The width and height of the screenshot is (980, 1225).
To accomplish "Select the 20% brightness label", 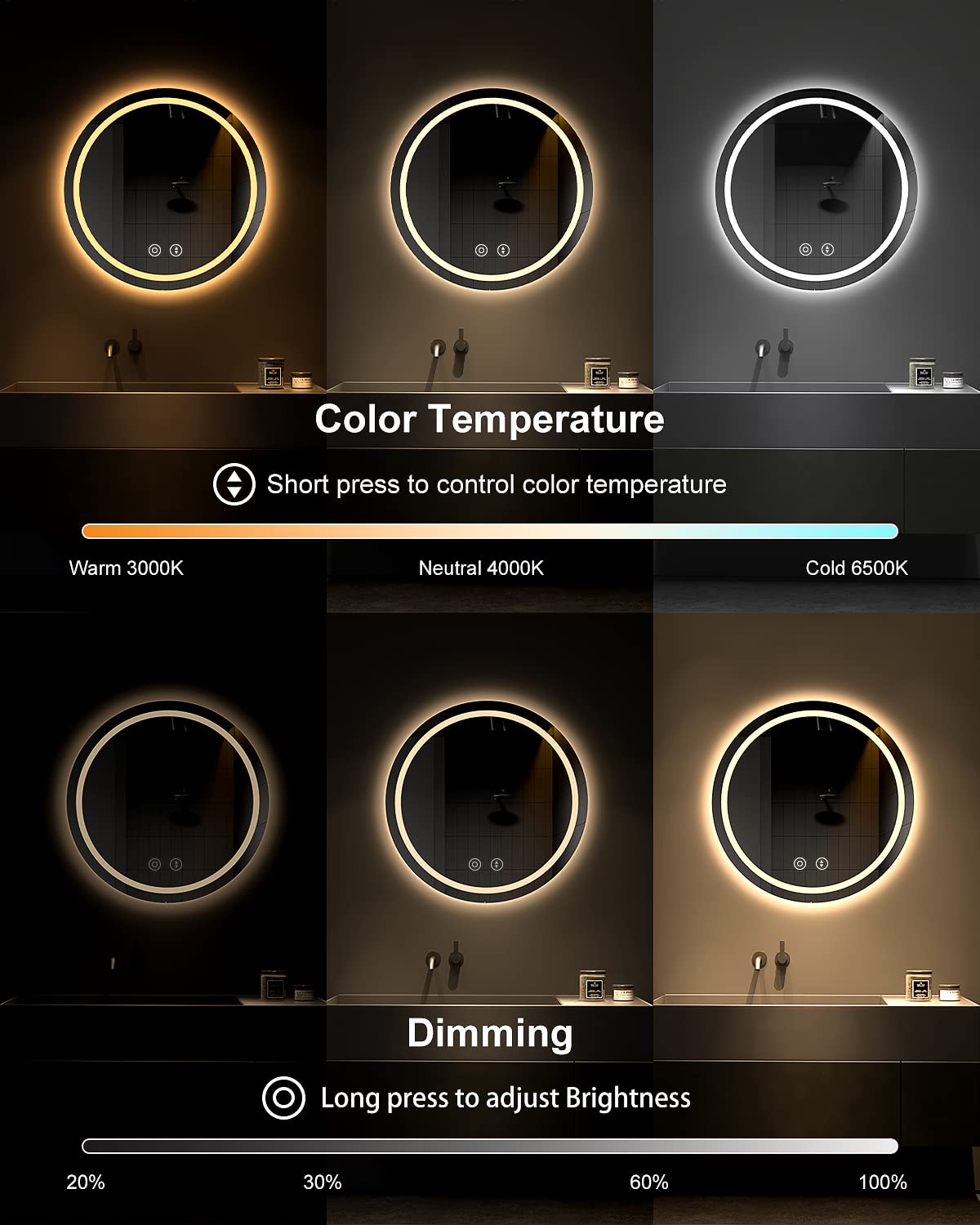I will tap(86, 1182).
